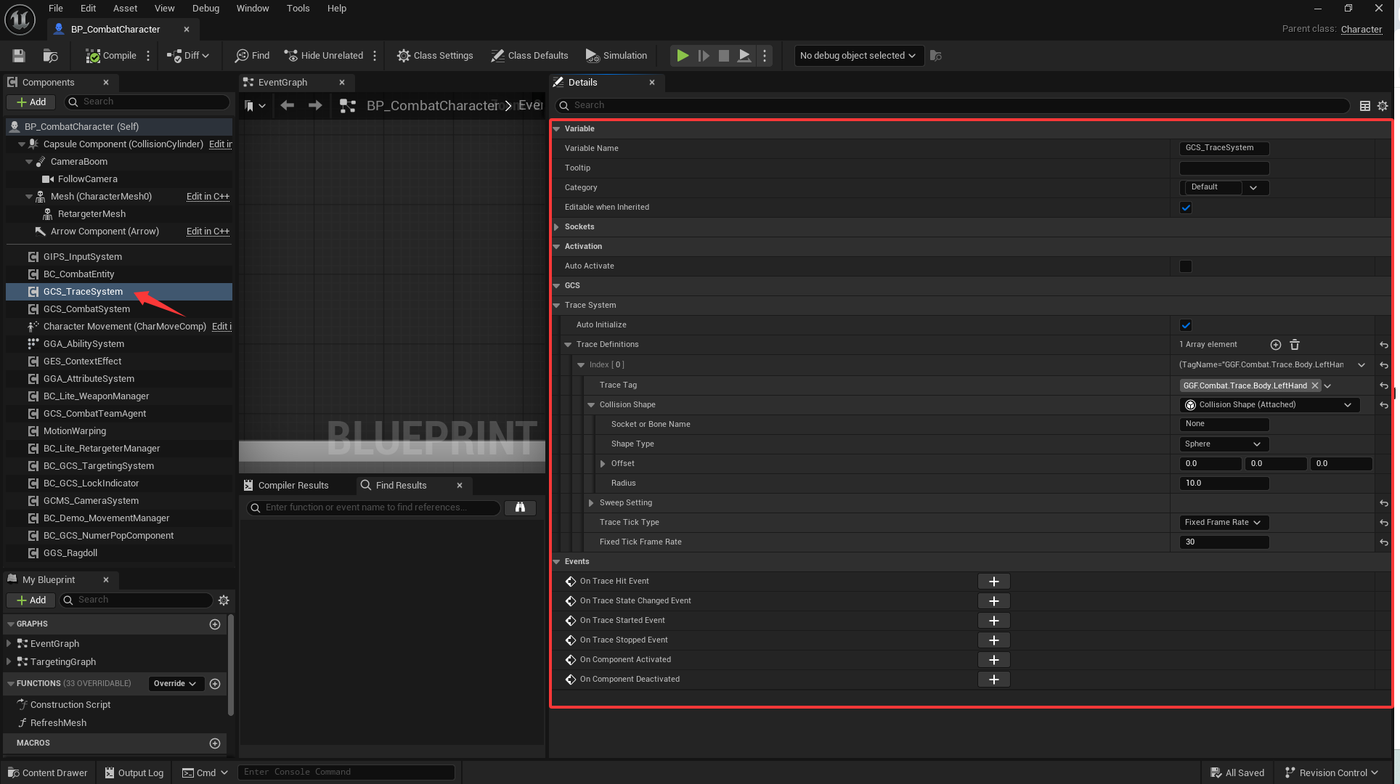Open Class Settings
This screenshot has width=1400, height=784.
[x=435, y=56]
